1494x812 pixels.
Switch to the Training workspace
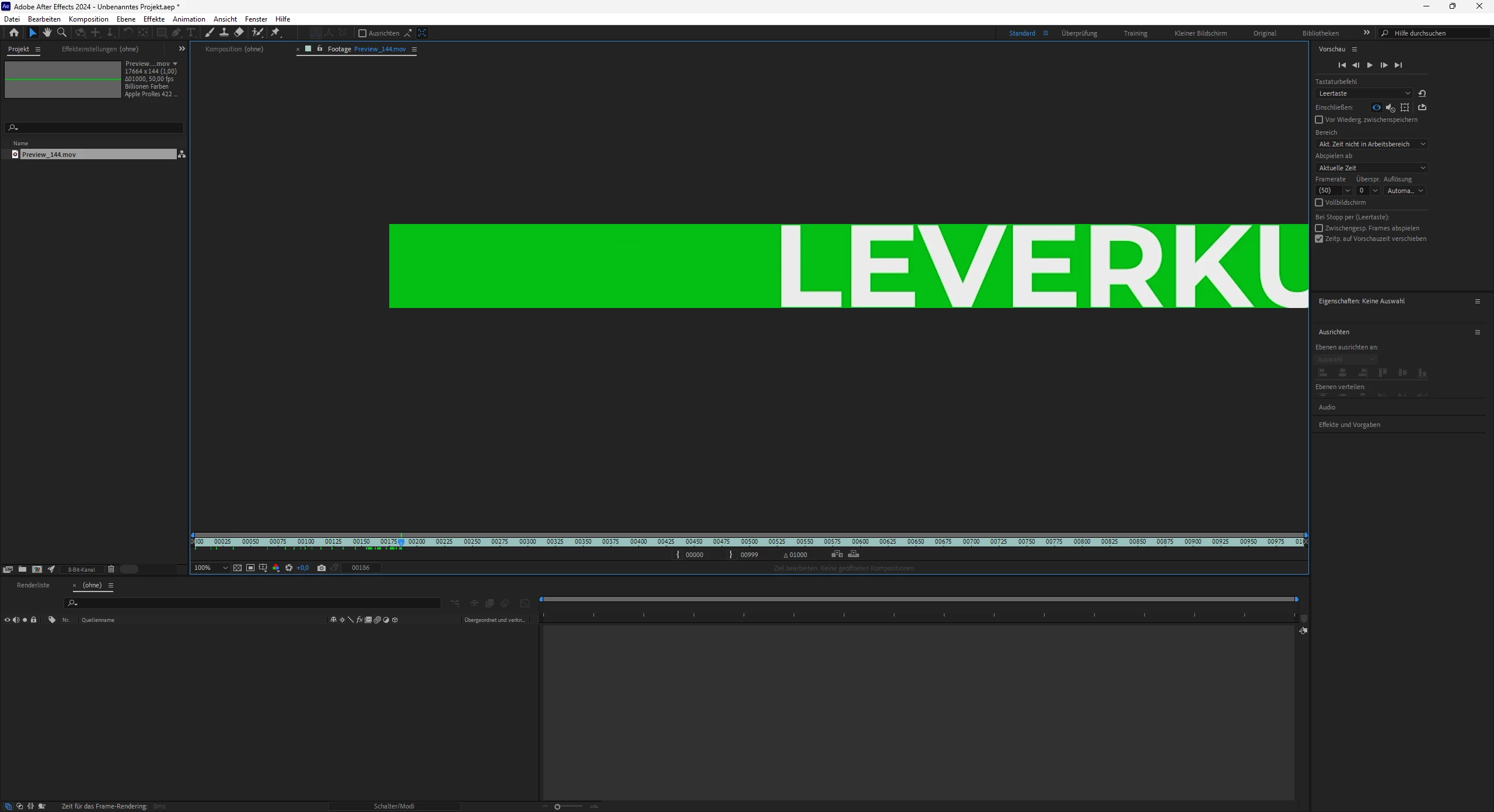click(1135, 33)
